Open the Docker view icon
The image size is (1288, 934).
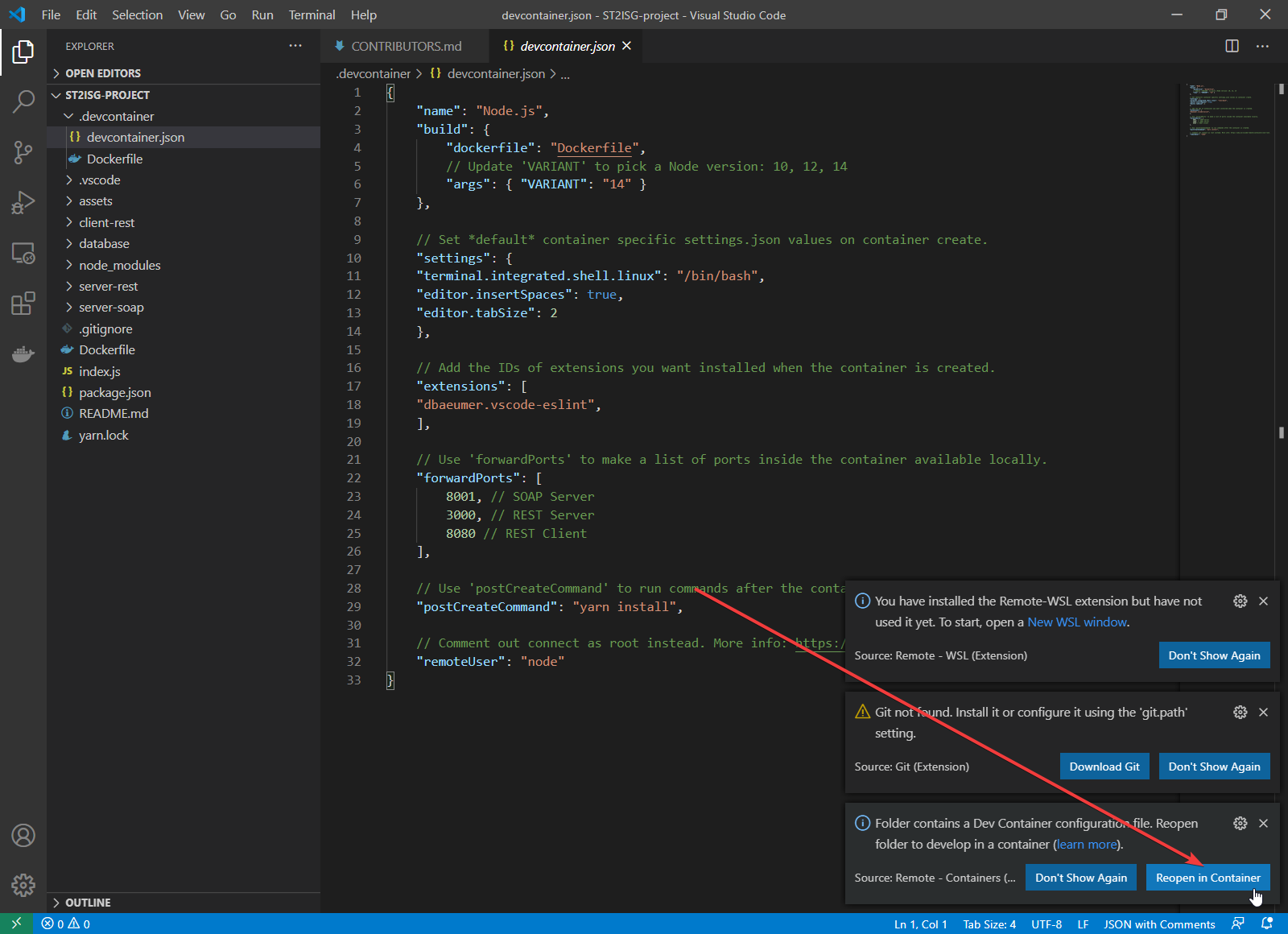[x=23, y=353]
